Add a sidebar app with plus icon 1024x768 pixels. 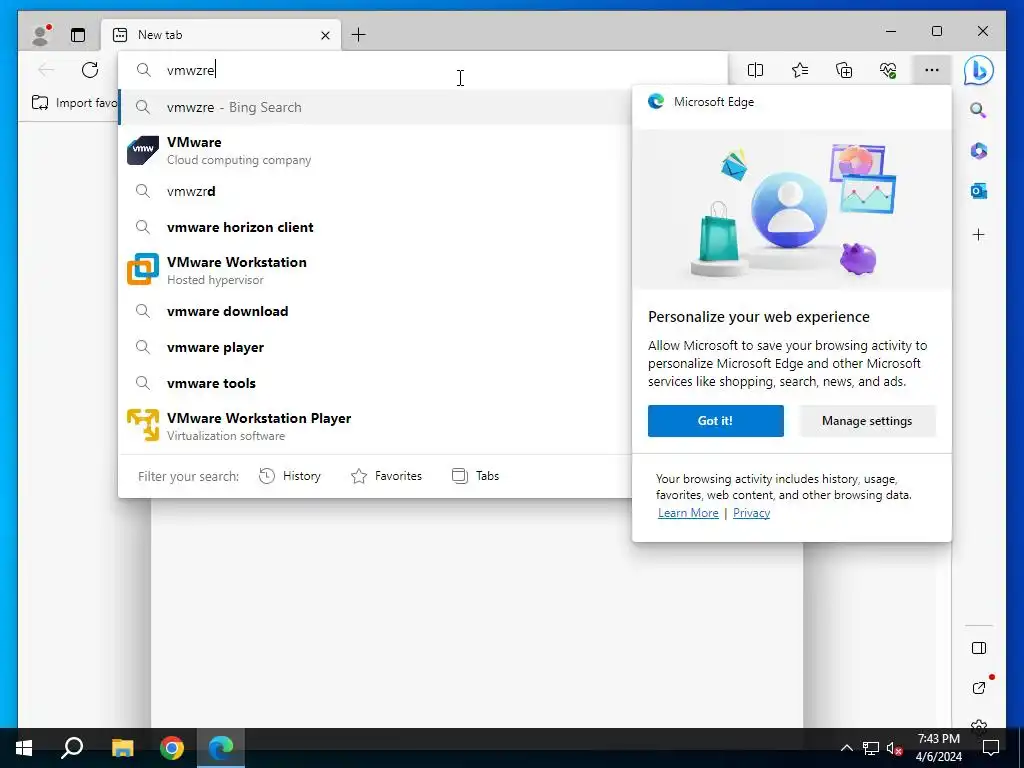(x=978, y=234)
